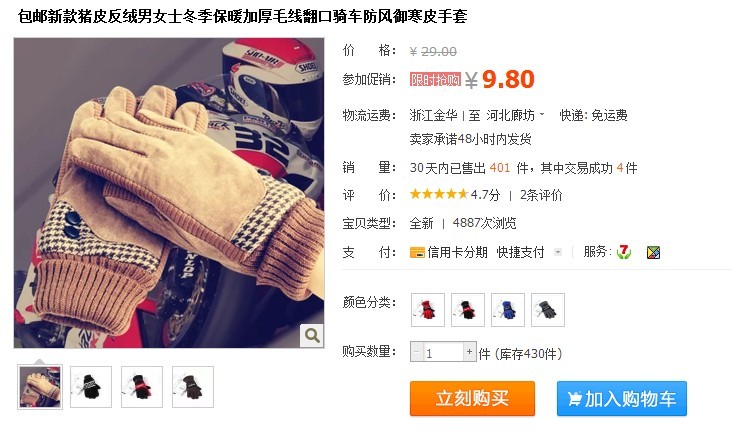The height and width of the screenshot is (436, 732).
Task: Expand the 河北廊坊 destination dropdown
Action: coord(515,115)
